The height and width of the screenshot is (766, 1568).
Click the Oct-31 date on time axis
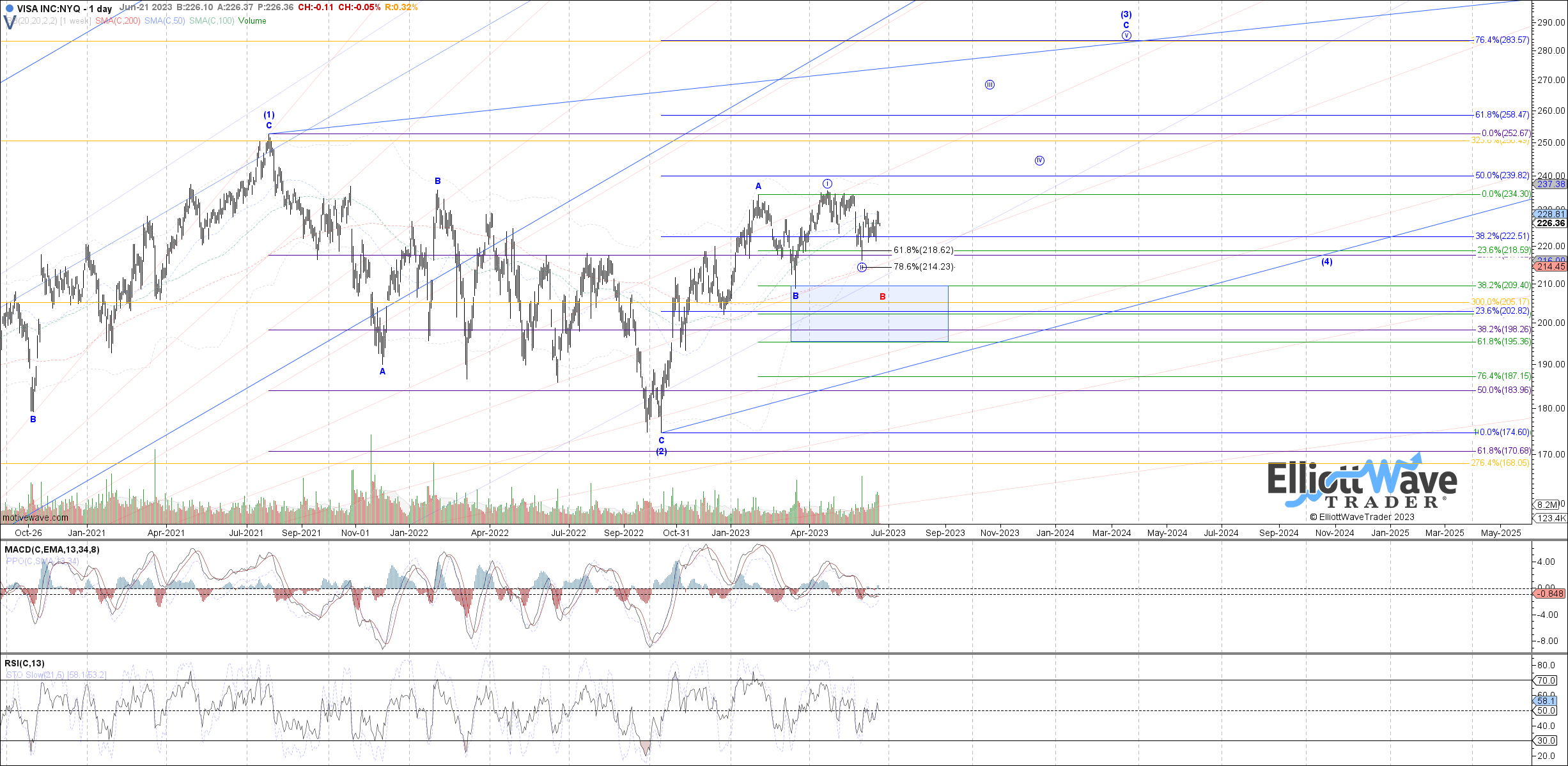676,533
